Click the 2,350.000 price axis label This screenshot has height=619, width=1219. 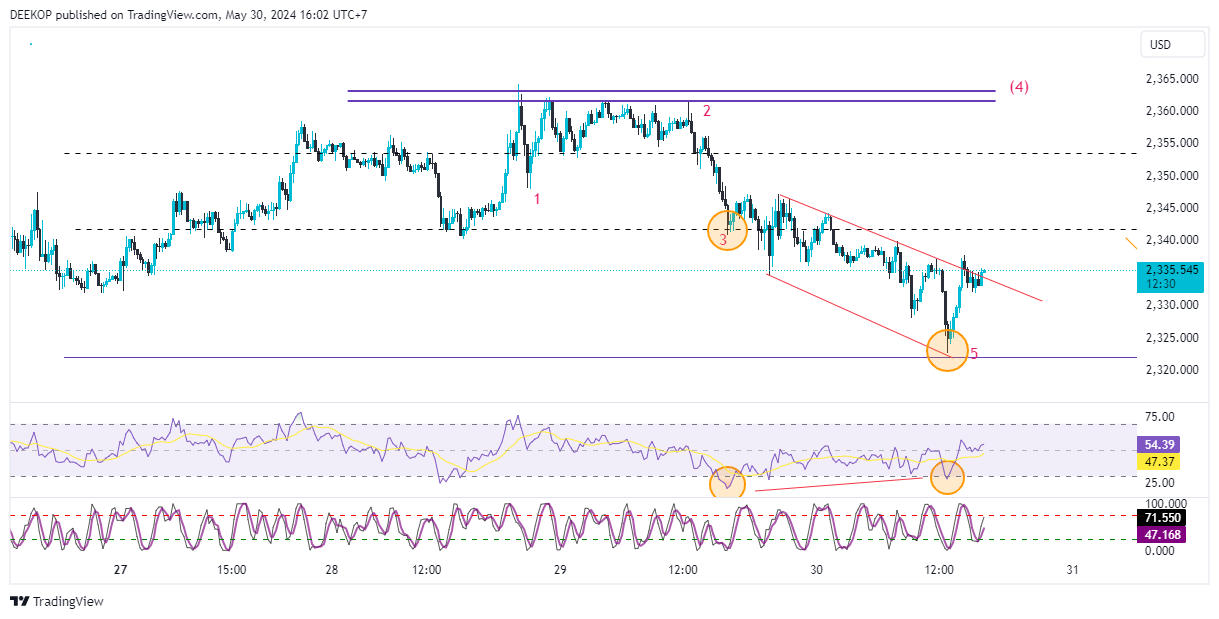pos(1173,176)
